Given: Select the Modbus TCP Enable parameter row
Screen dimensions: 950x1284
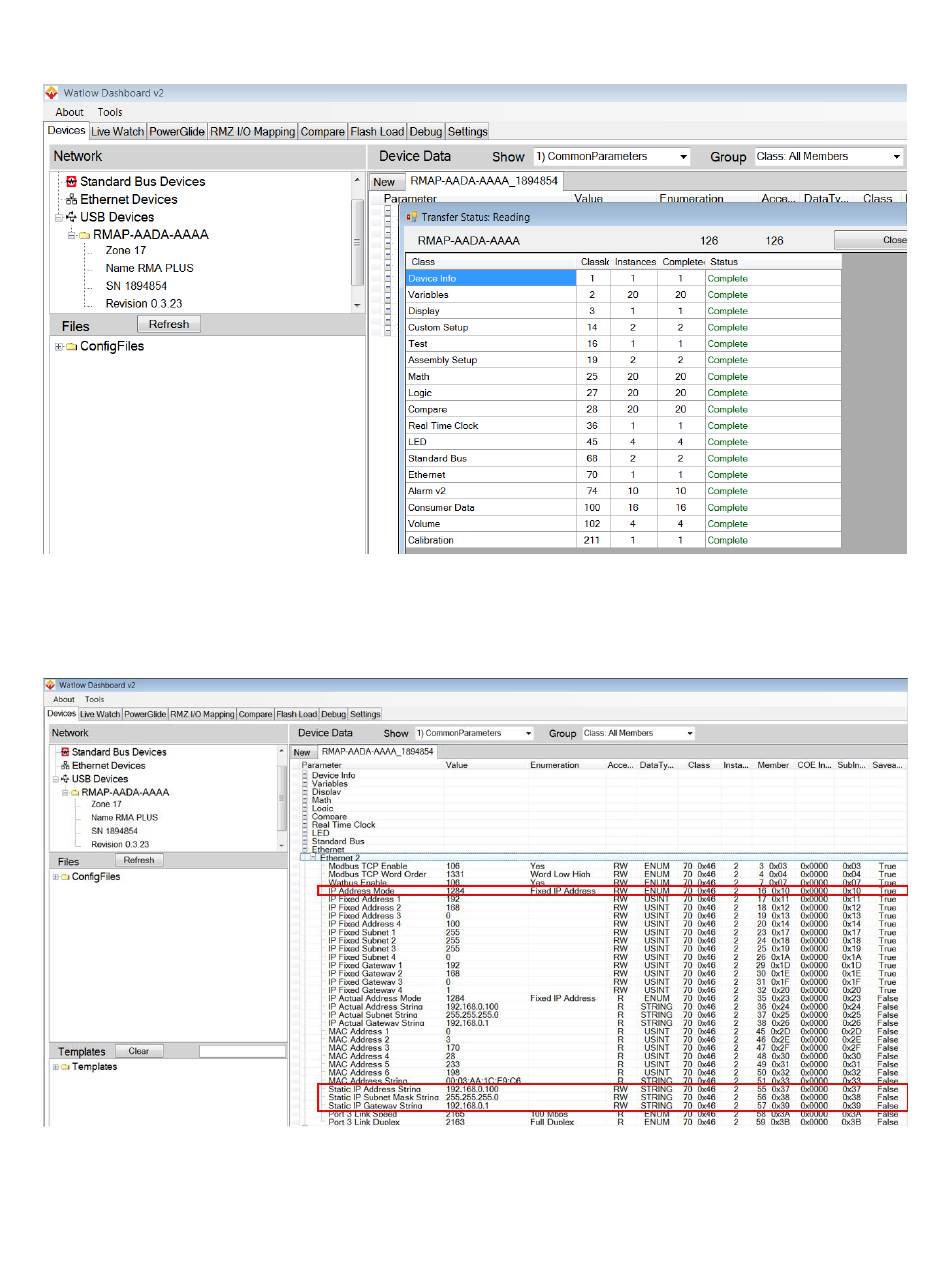Looking at the screenshot, I should [x=612, y=866].
